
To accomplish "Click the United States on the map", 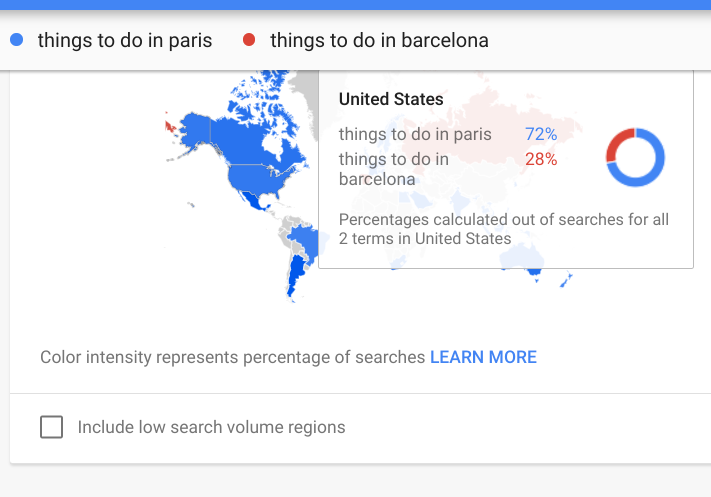I will (x=256, y=179).
